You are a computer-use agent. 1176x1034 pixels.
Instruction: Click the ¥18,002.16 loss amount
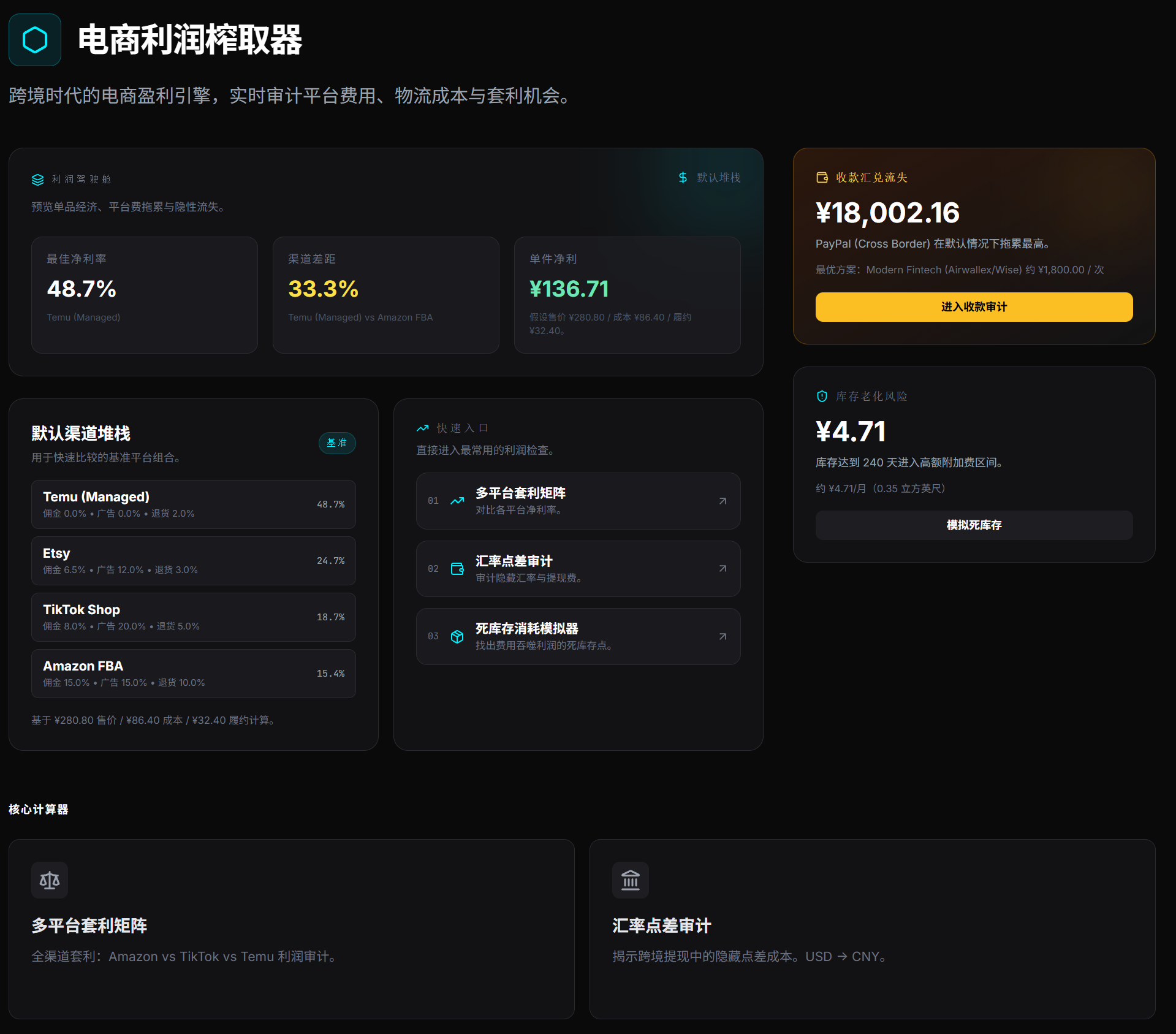click(x=888, y=213)
